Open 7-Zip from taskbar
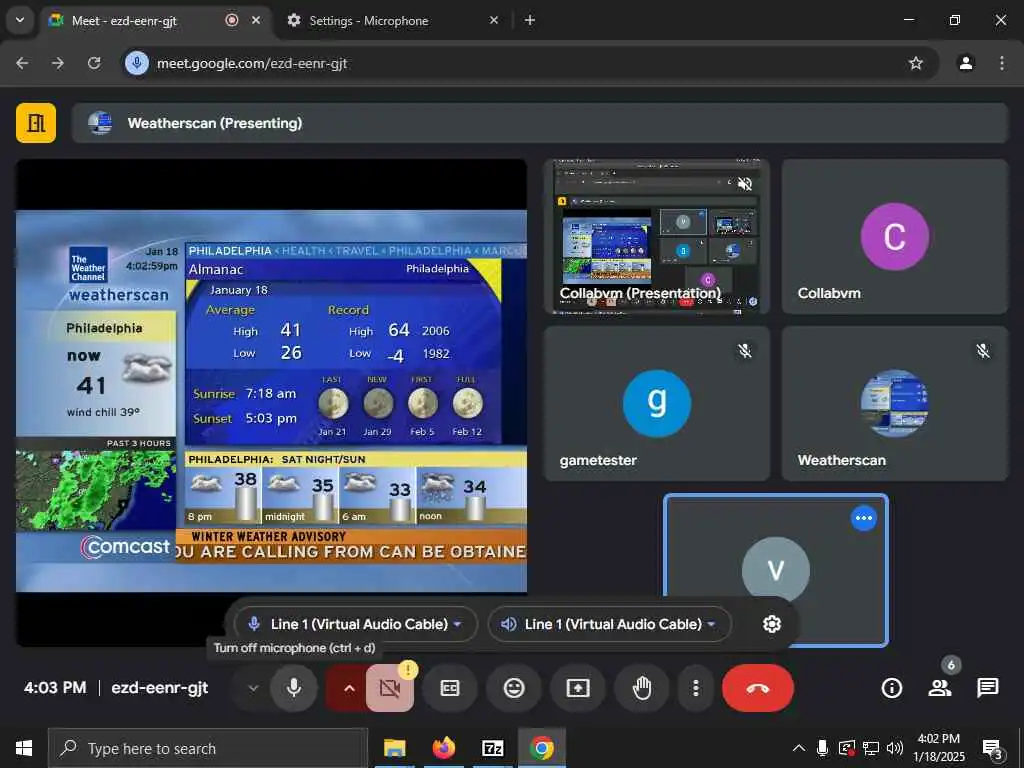The width and height of the screenshot is (1024, 768). click(x=492, y=748)
